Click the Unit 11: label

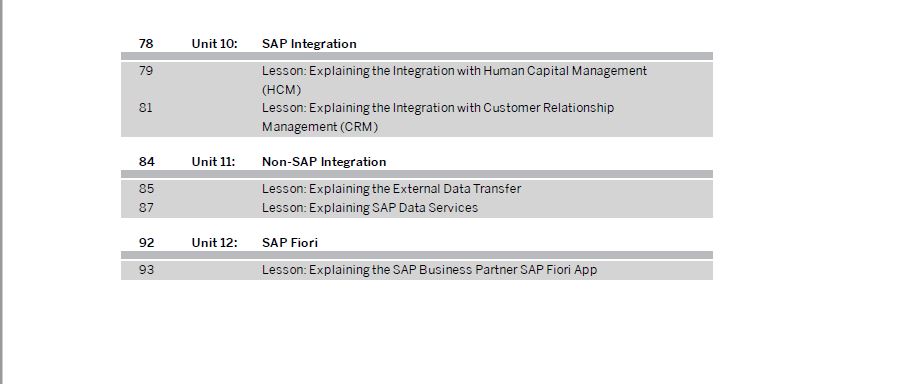[x=213, y=162]
